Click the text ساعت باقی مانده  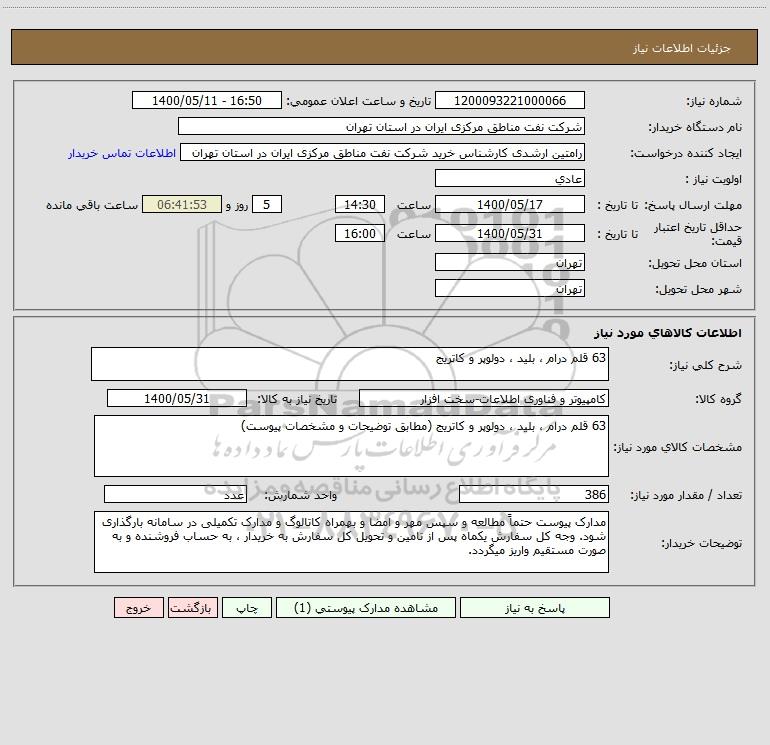(92, 205)
